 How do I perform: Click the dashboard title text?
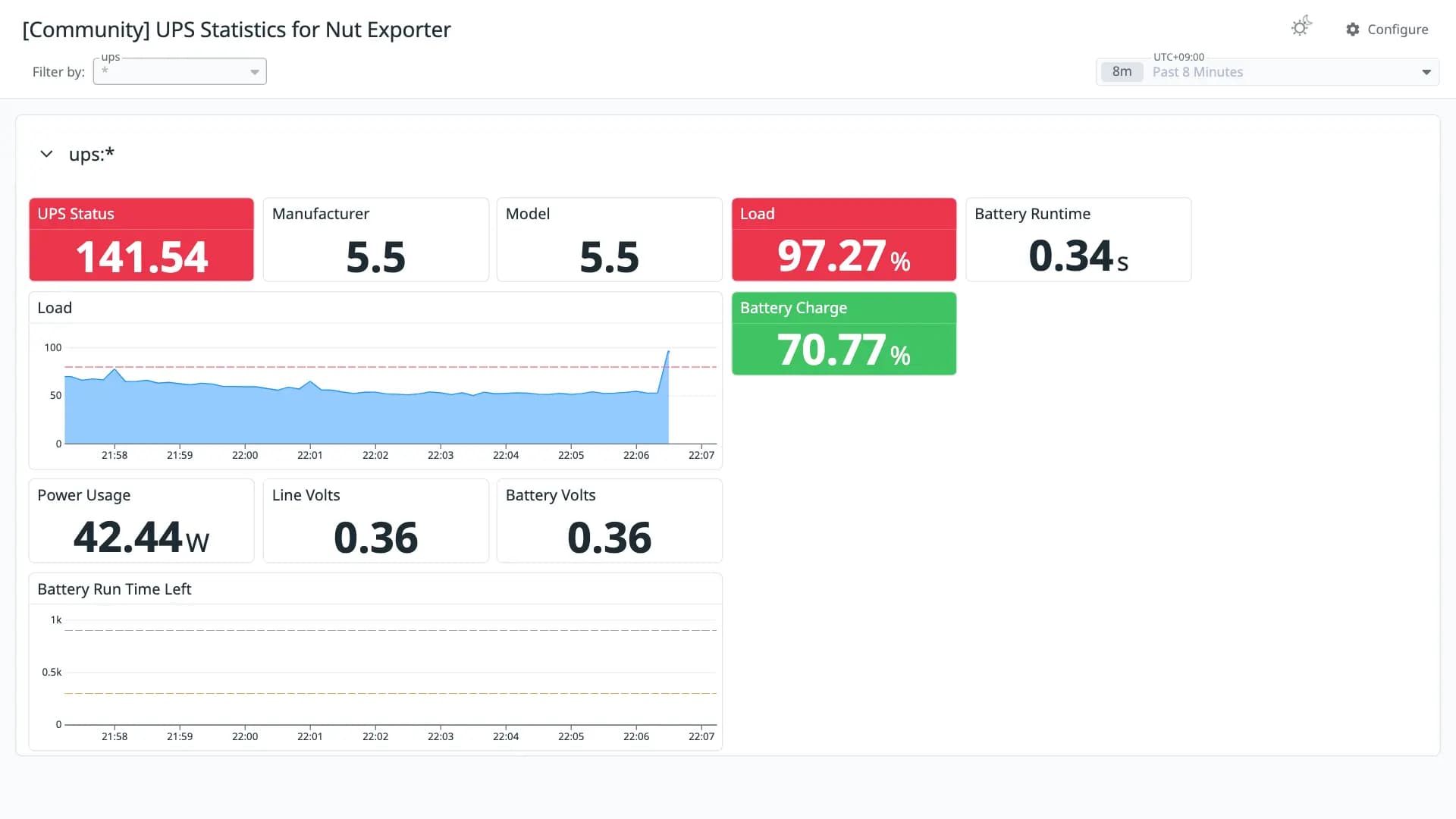pyautogui.click(x=237, y=30)
